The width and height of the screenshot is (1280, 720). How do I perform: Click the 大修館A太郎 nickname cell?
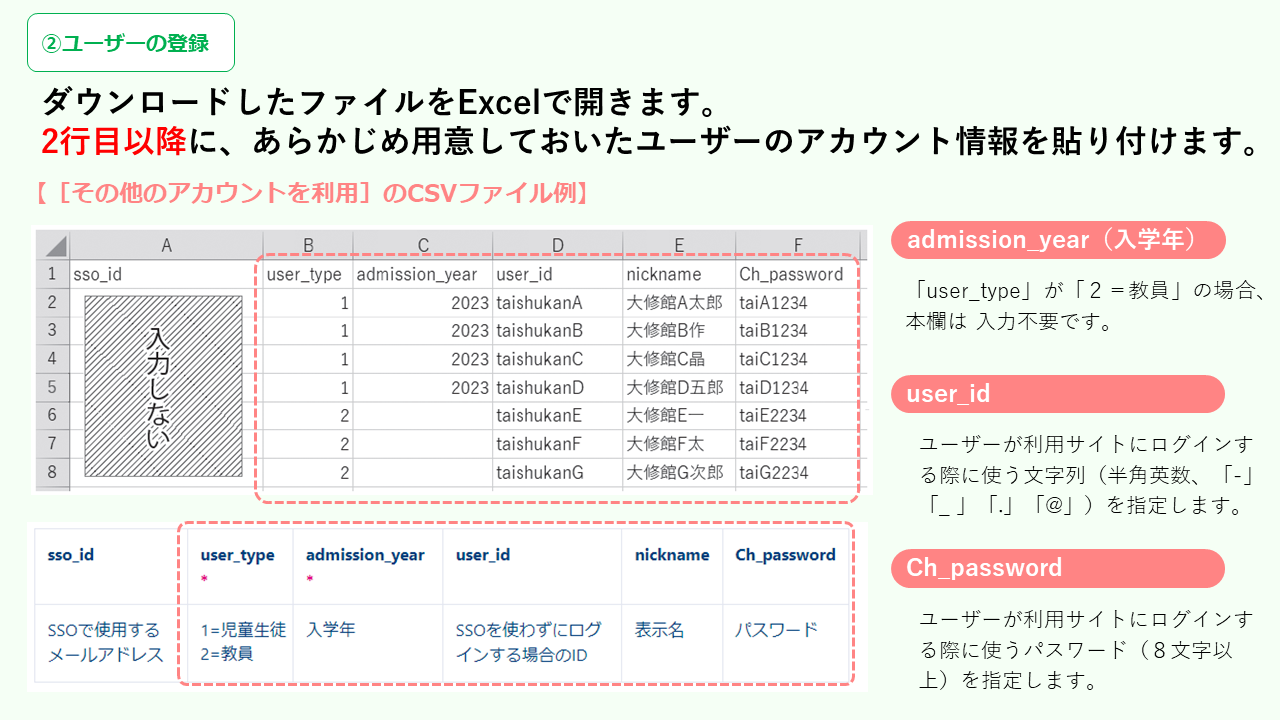pyautogui.click(x=679, y=302)
